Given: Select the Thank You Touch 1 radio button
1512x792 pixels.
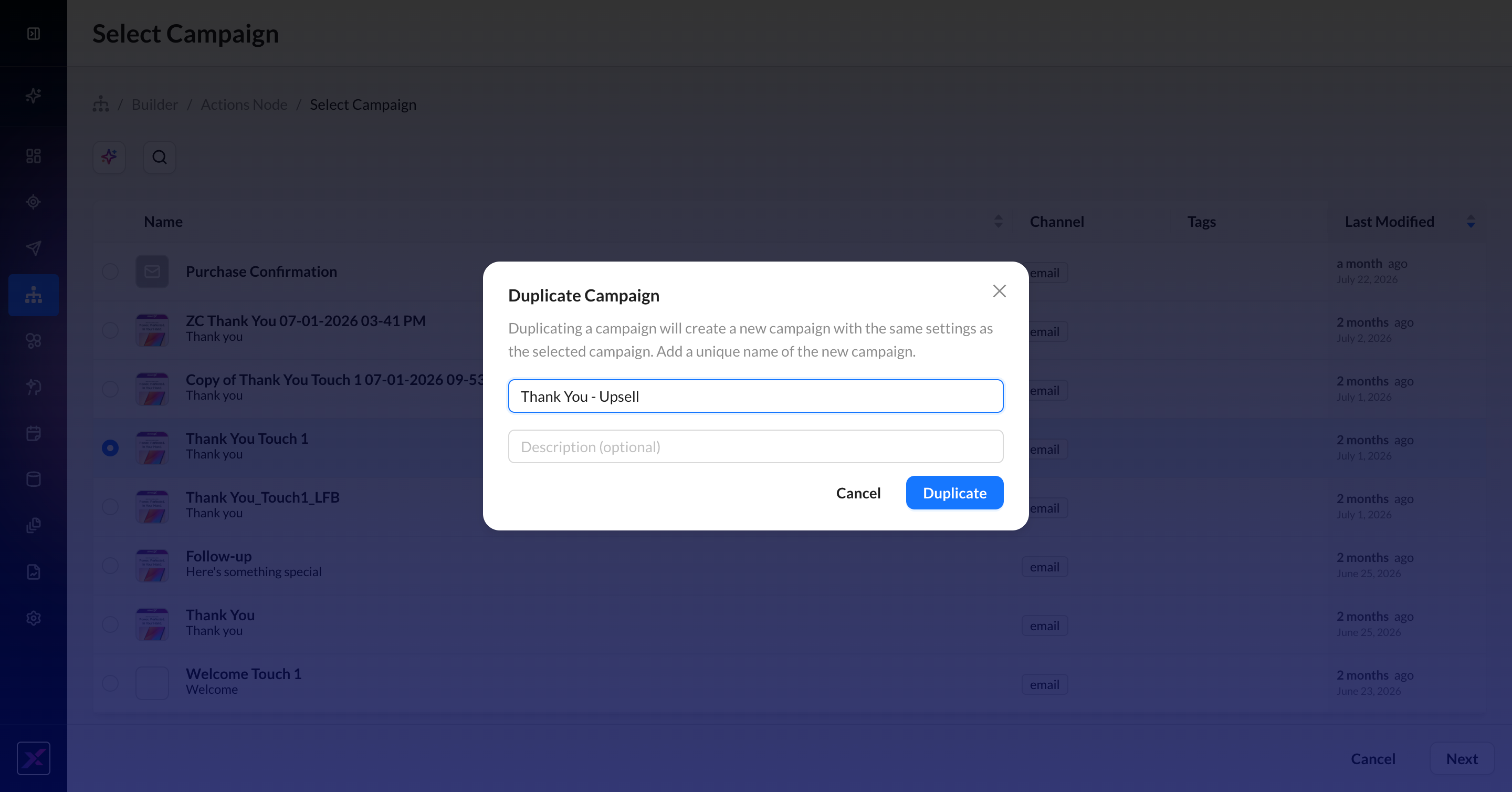Looking at the screenshot, I should tap(110, 448).
